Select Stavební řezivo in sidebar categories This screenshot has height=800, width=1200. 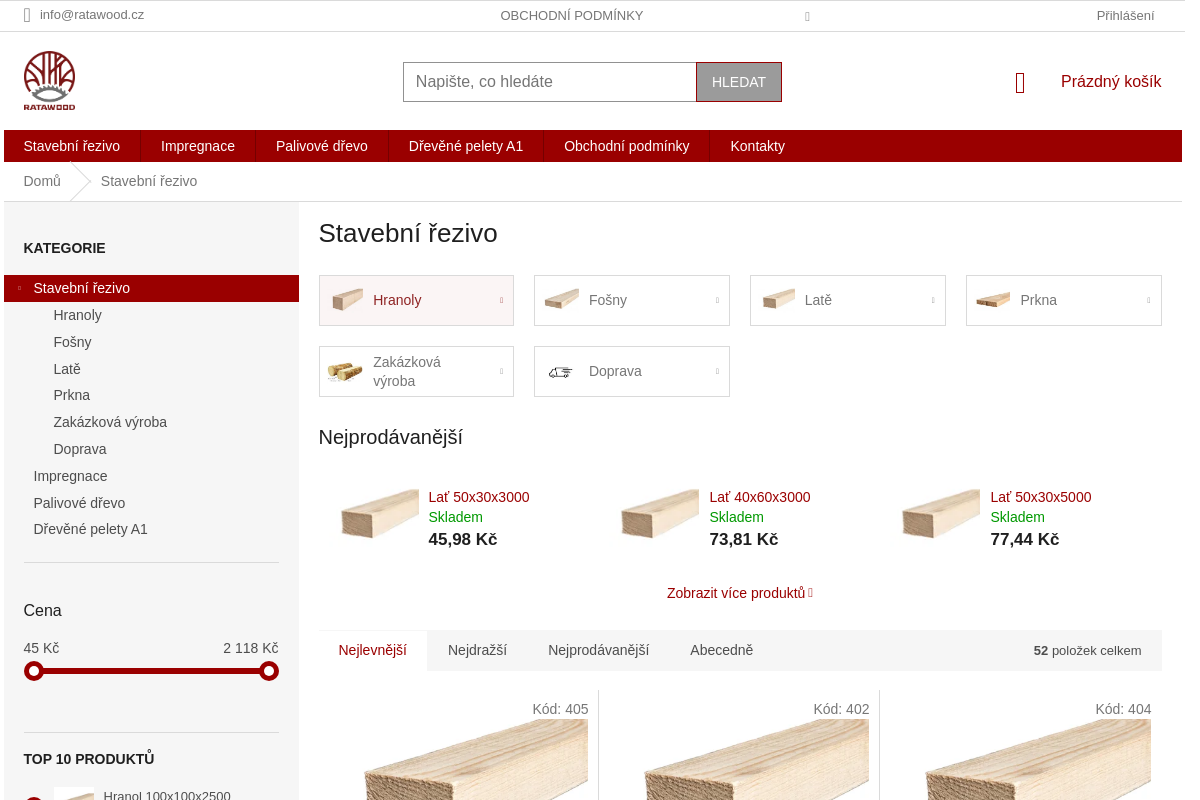coord(151,288)
